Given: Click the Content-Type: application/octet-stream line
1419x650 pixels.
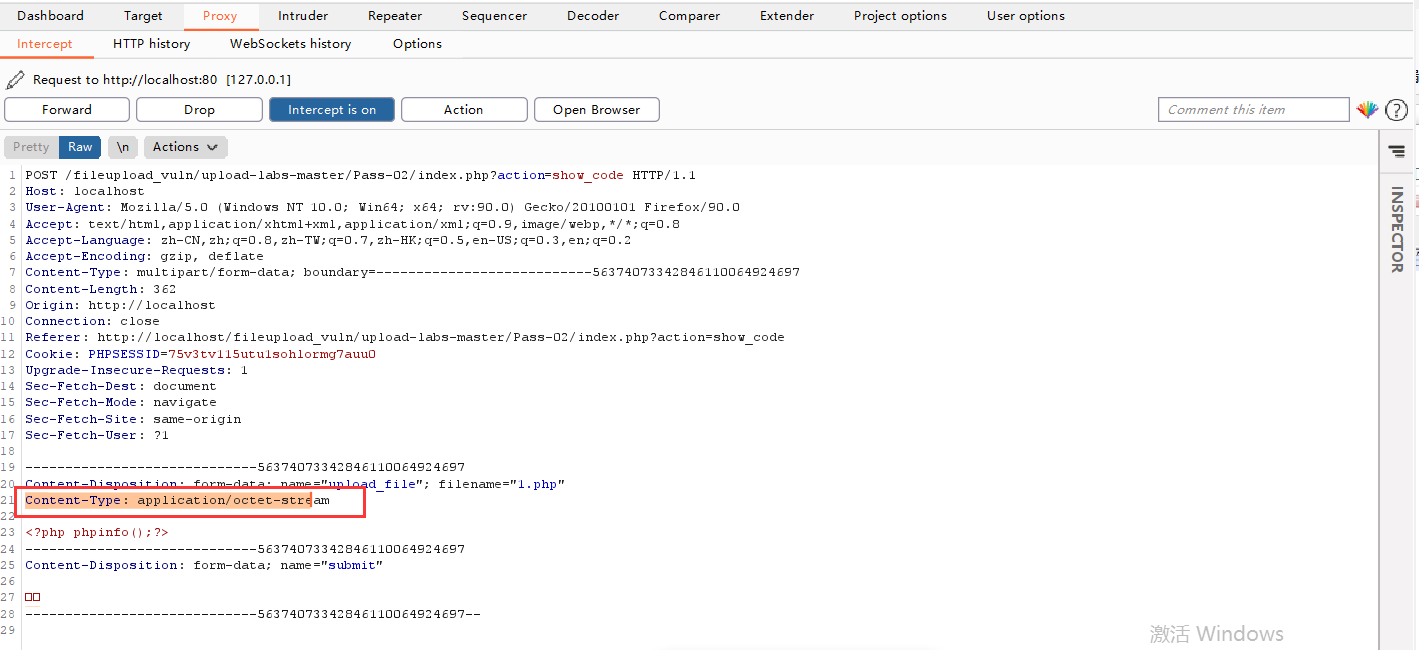Looking at the screenshot, I should click(177, 500).
